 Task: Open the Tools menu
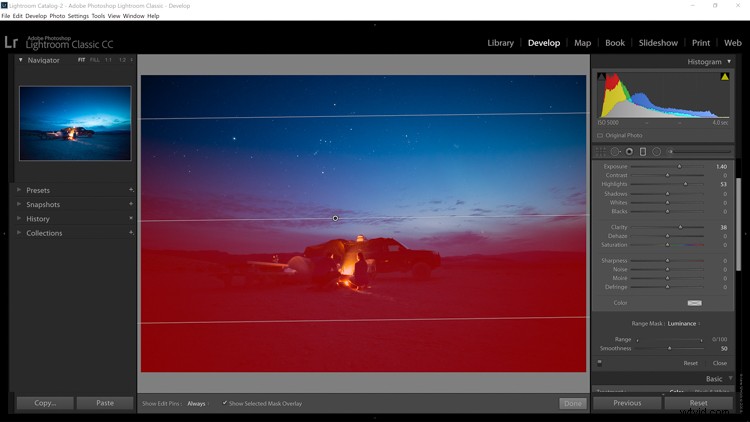[x=98, y=16]
